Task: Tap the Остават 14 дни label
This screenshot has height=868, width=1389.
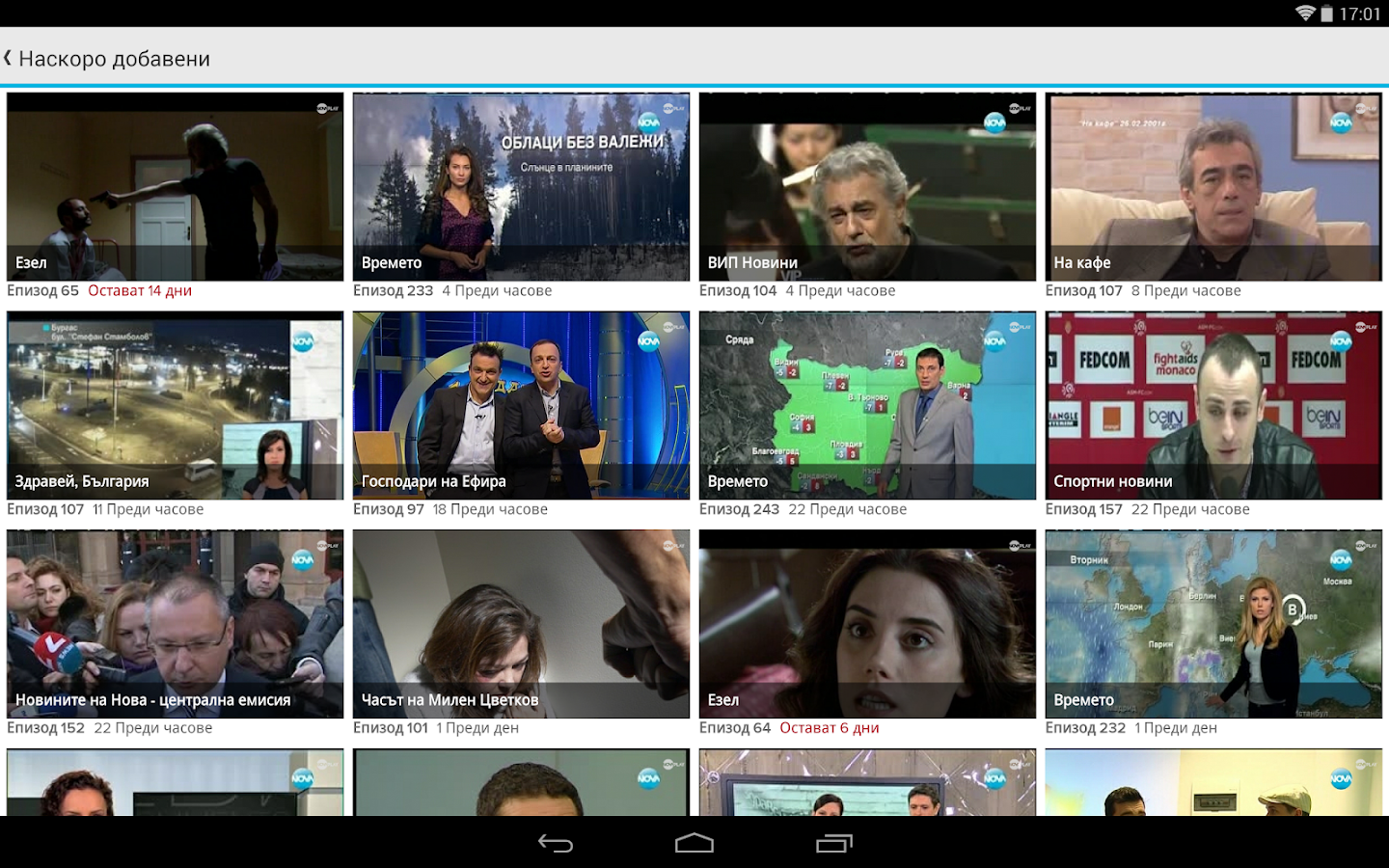Action: click(x=140, y=291)
